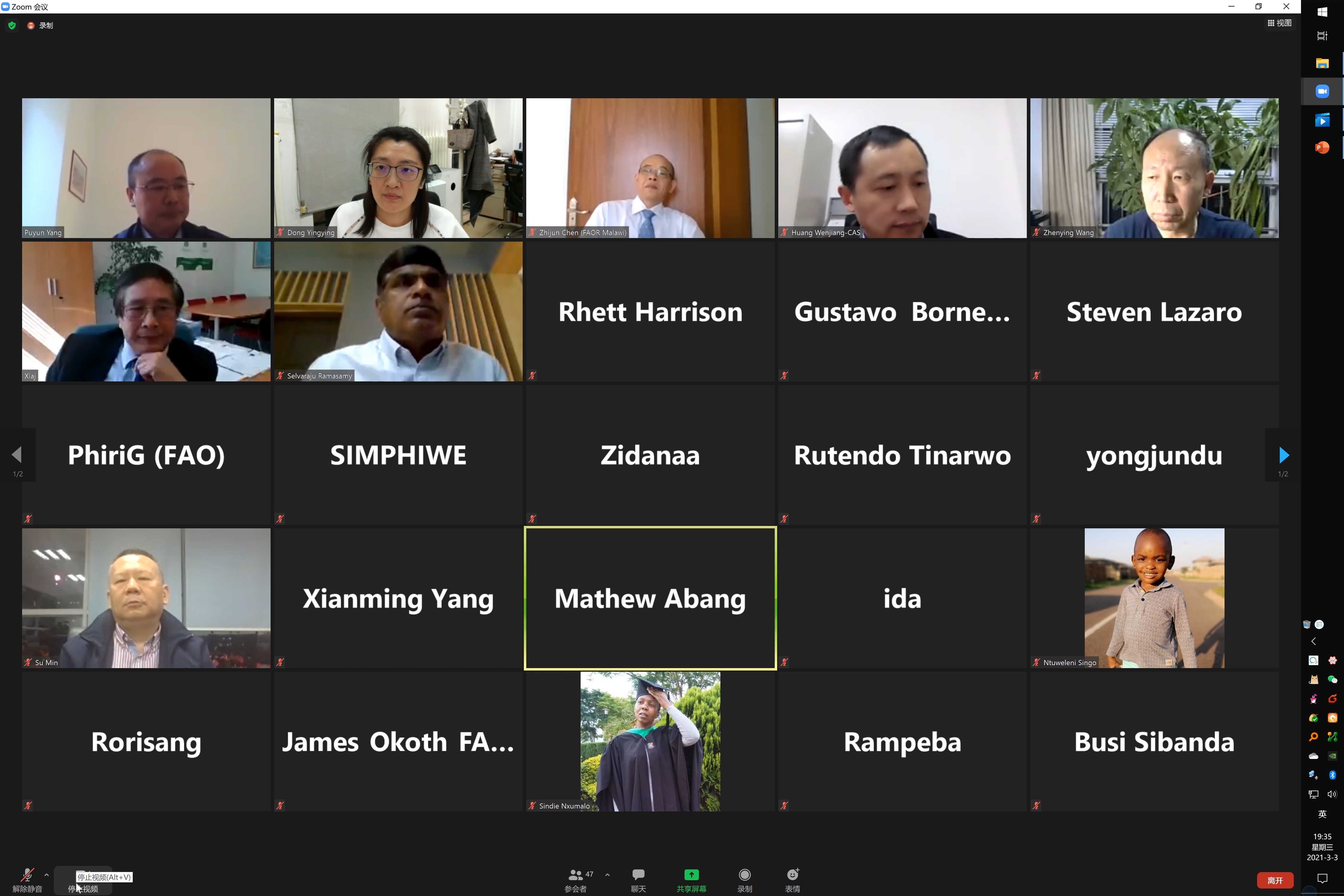
Task: Open Movies & TV player from the taskbar
Action: (x=1322, y=120)
